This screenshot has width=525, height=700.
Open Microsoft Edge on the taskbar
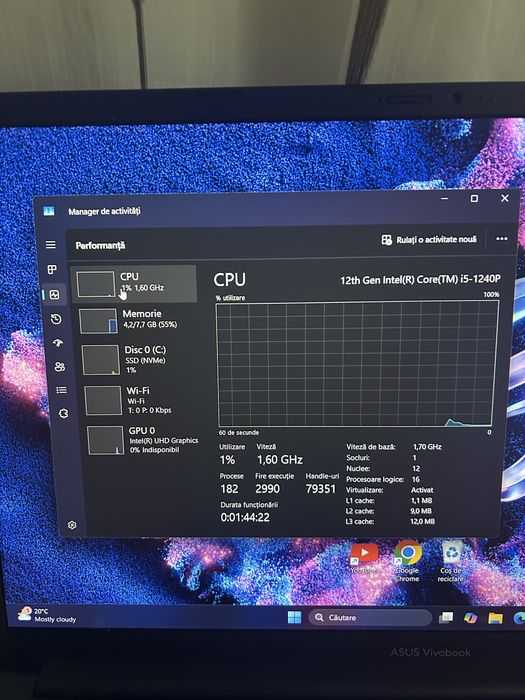pos(519,618)
